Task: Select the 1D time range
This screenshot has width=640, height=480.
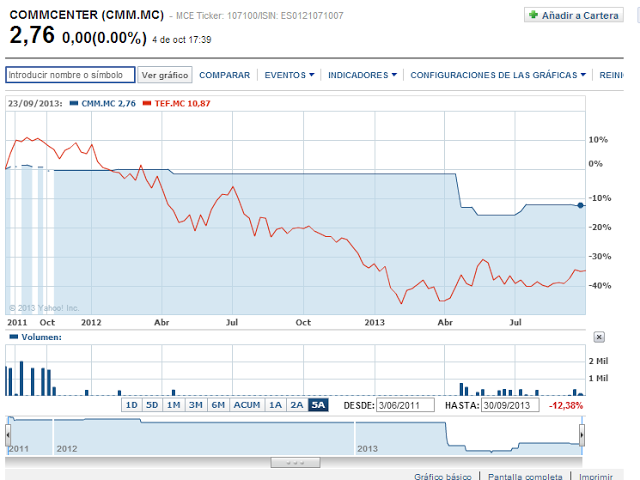Action: pos(131,405)
